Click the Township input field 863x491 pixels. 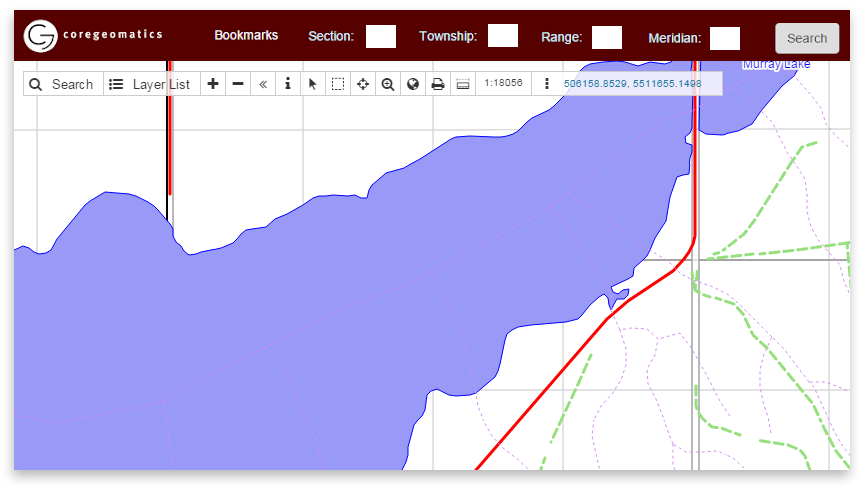pos(503,36)
